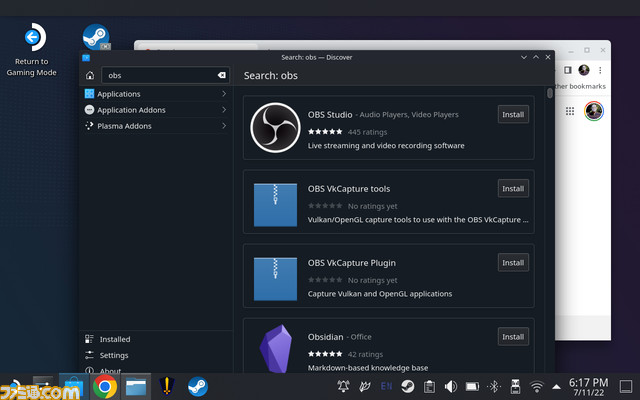Click "Capture Vulkan and OpenGL applications" description

coord(380,294)
